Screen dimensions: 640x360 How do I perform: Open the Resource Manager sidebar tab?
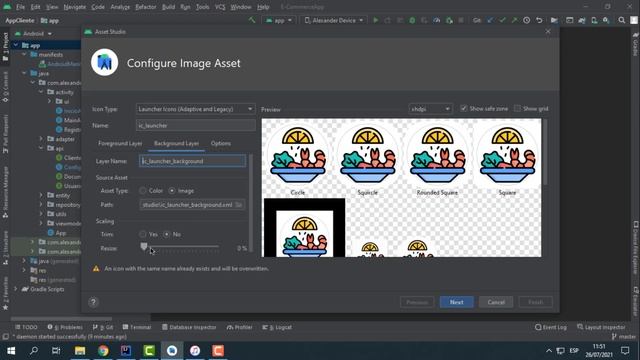coord(5,192)
